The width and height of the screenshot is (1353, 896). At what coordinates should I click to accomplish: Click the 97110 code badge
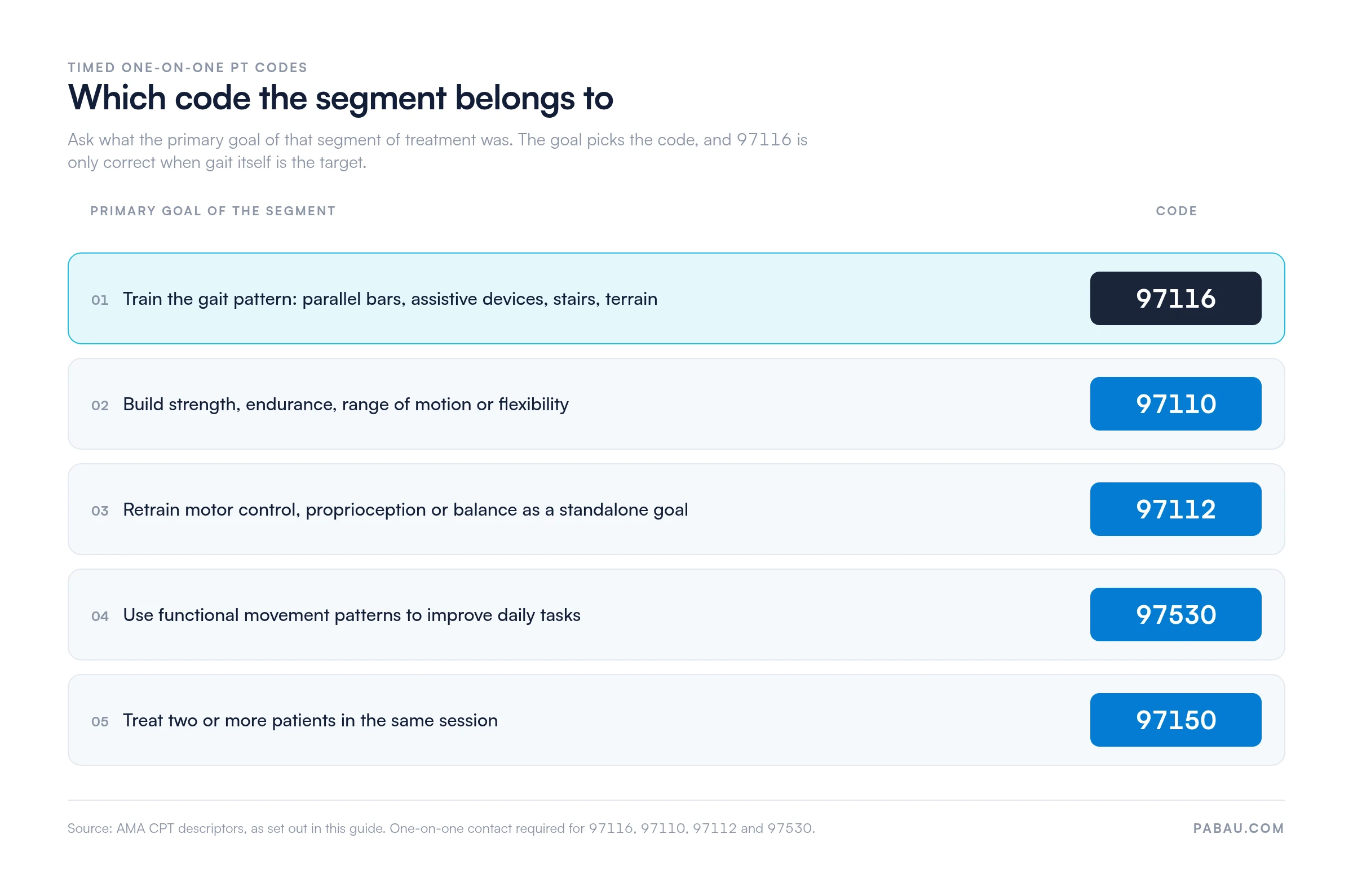pyautogui.click(x=1175, y=403)
